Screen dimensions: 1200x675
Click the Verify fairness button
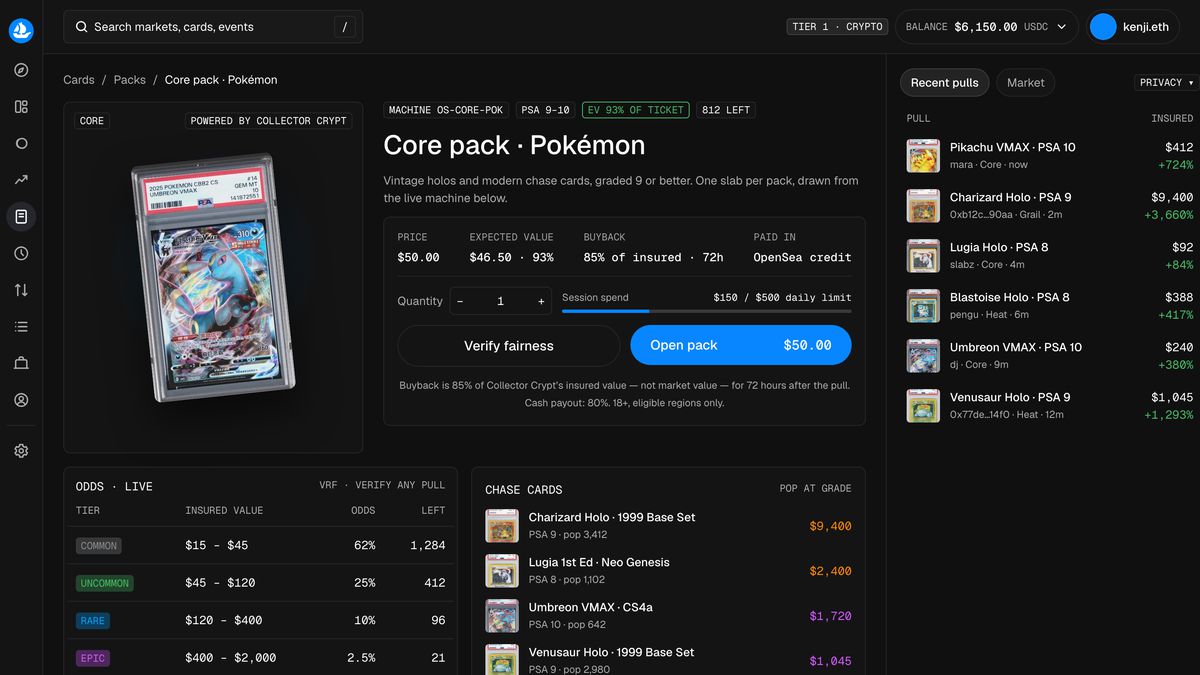coord(508,346)
